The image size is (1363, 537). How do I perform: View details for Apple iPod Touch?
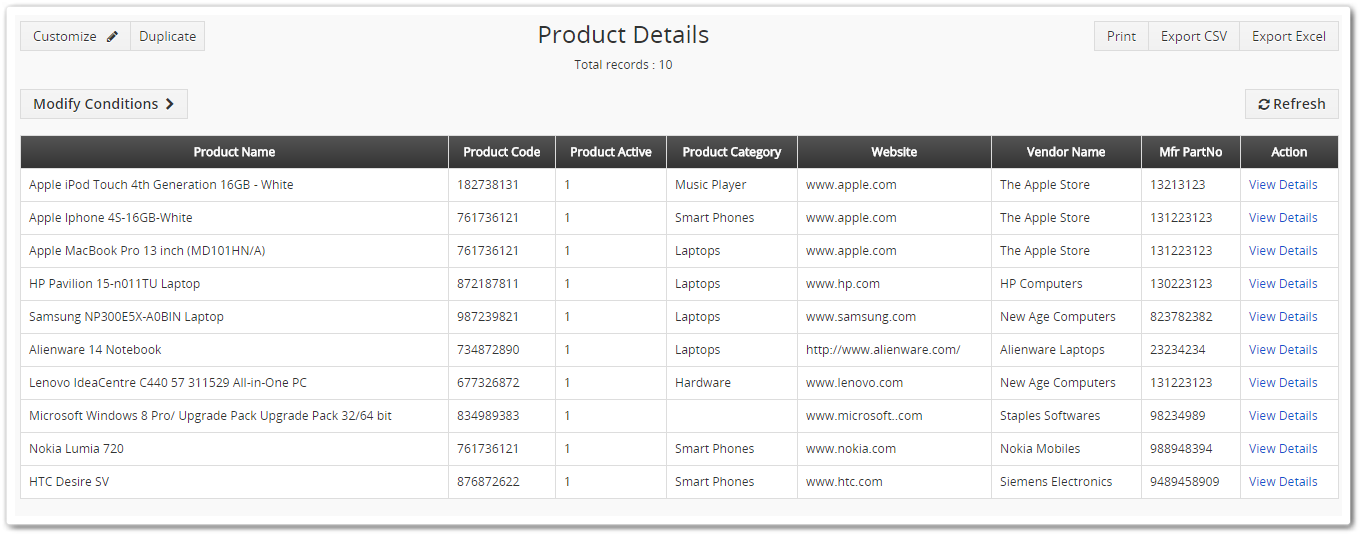1282,185
